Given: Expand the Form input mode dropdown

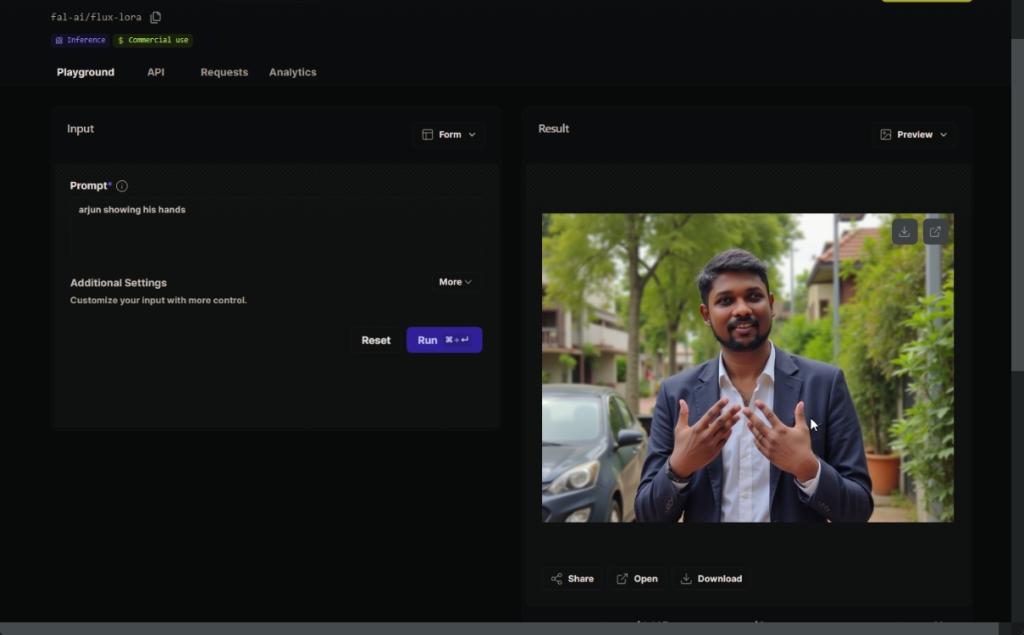Looking at the screenshot, I should 449,134.
